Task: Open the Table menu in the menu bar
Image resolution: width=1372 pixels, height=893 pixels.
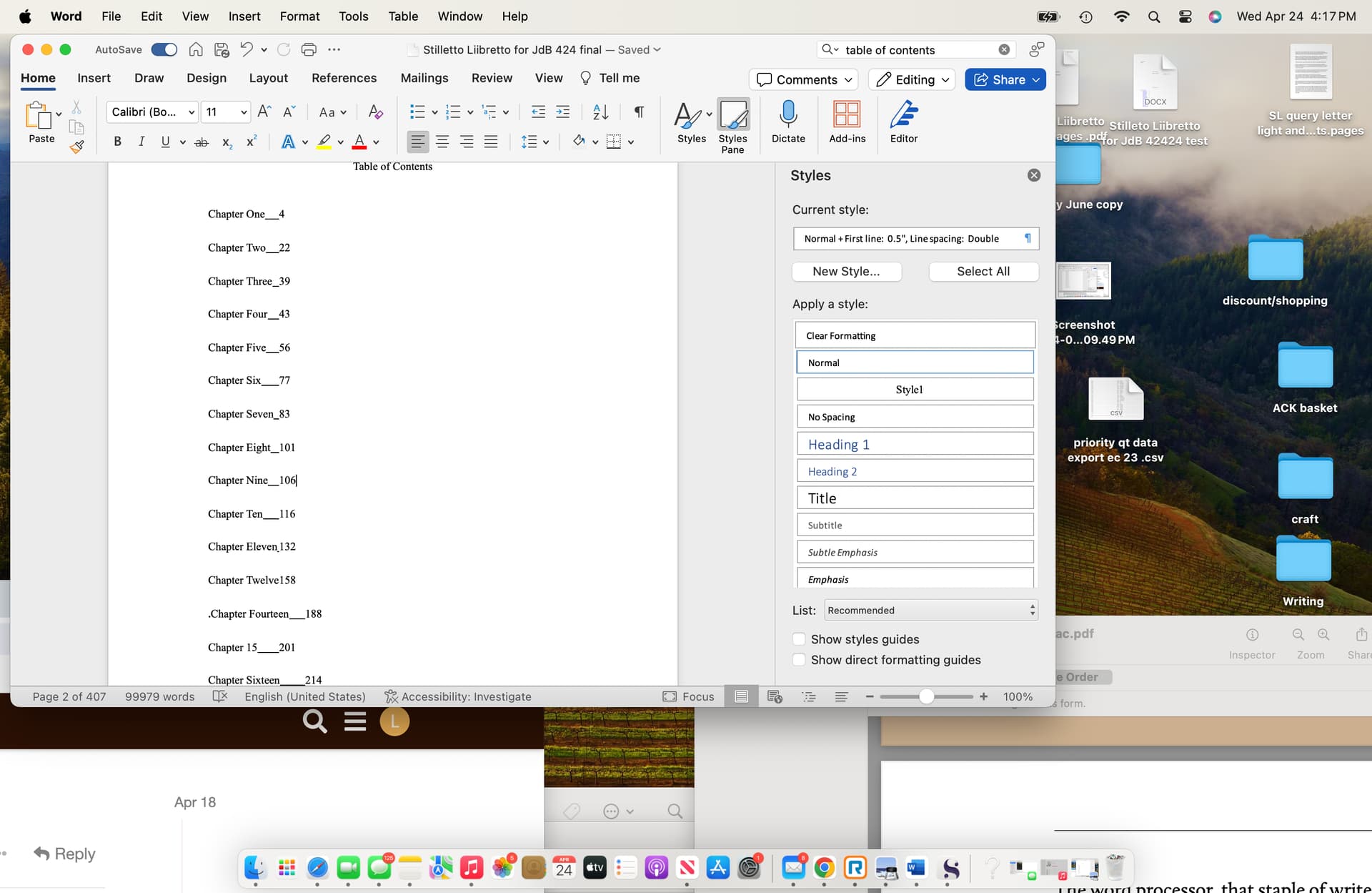Action: point(403,16)
